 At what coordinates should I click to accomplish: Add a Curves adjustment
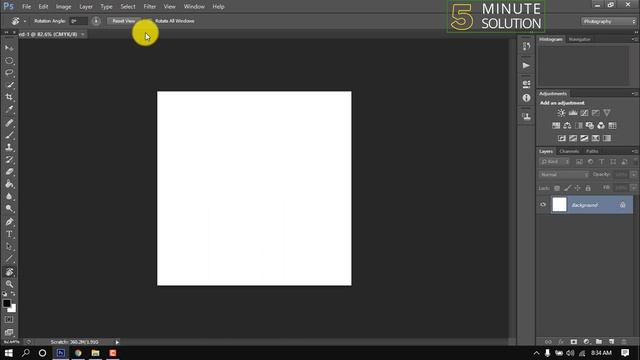click(584, 113)
